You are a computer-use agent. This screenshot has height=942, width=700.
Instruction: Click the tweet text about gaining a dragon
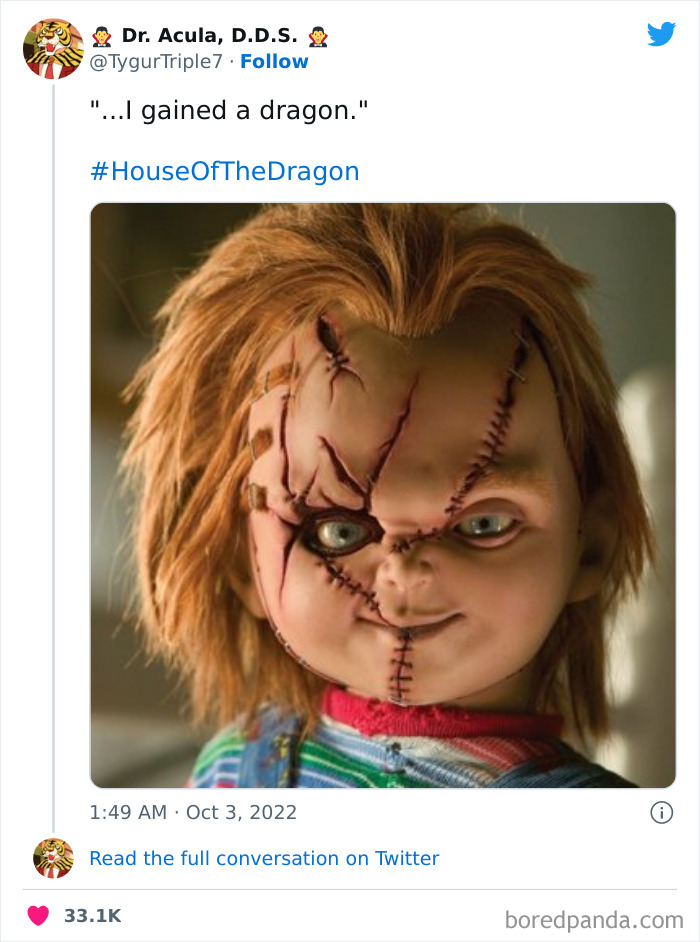[232, 110]
